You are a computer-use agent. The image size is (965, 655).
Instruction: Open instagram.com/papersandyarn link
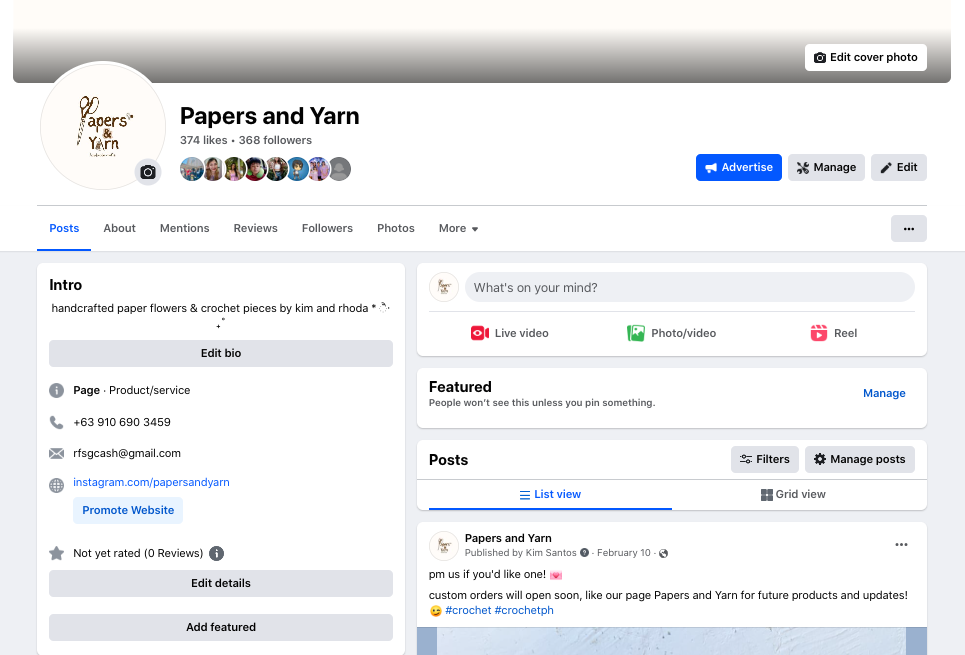151,482
